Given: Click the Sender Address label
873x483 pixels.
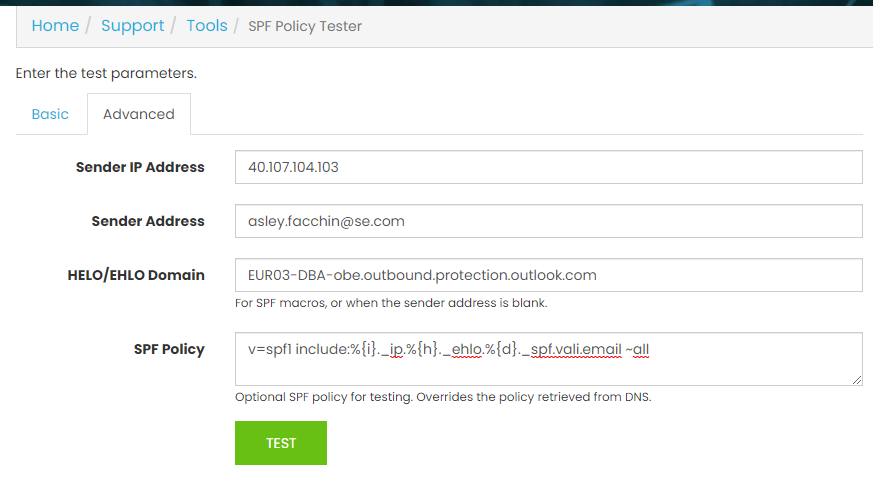Looking at the screenshot, I should pyautogui.click(x=147, y=221).
